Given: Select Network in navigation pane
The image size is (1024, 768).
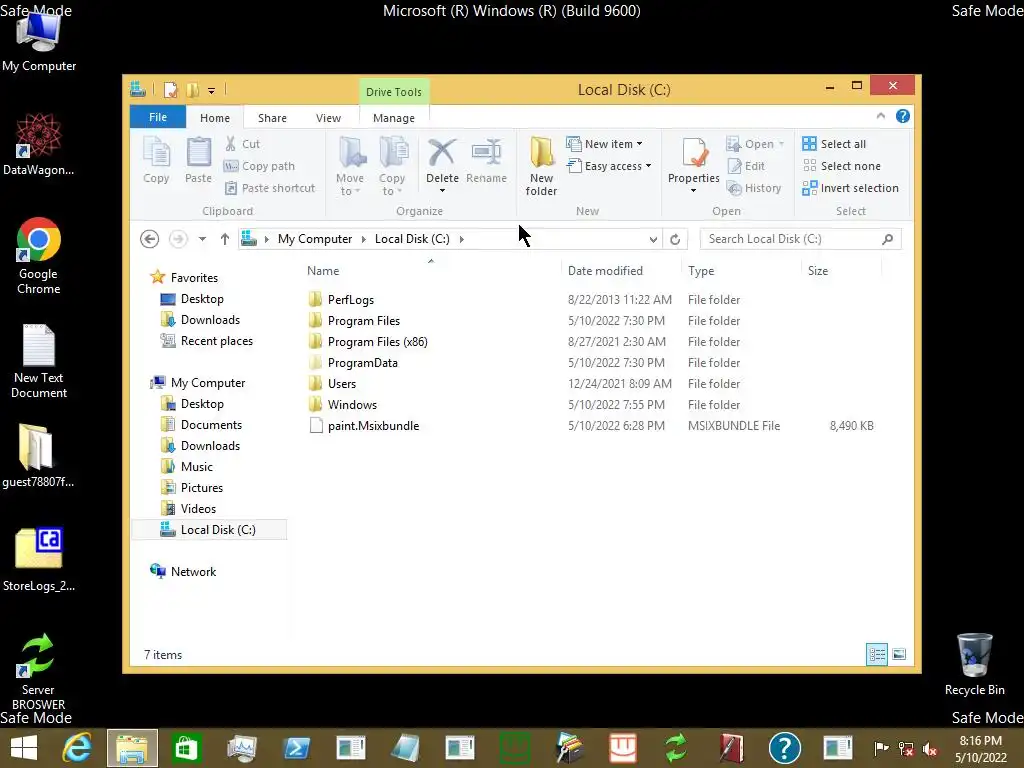Looking at the screenshot, I should [x=193, y=571].
